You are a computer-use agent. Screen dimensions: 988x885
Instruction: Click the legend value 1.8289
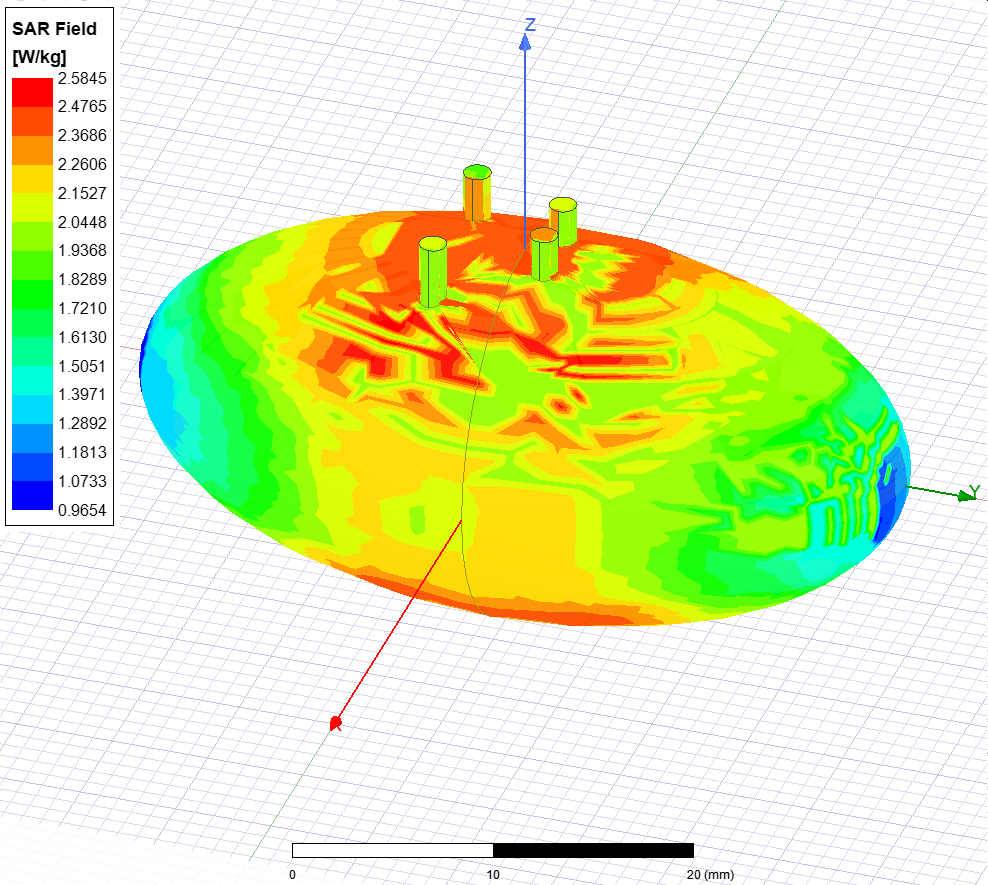point(82,279)
